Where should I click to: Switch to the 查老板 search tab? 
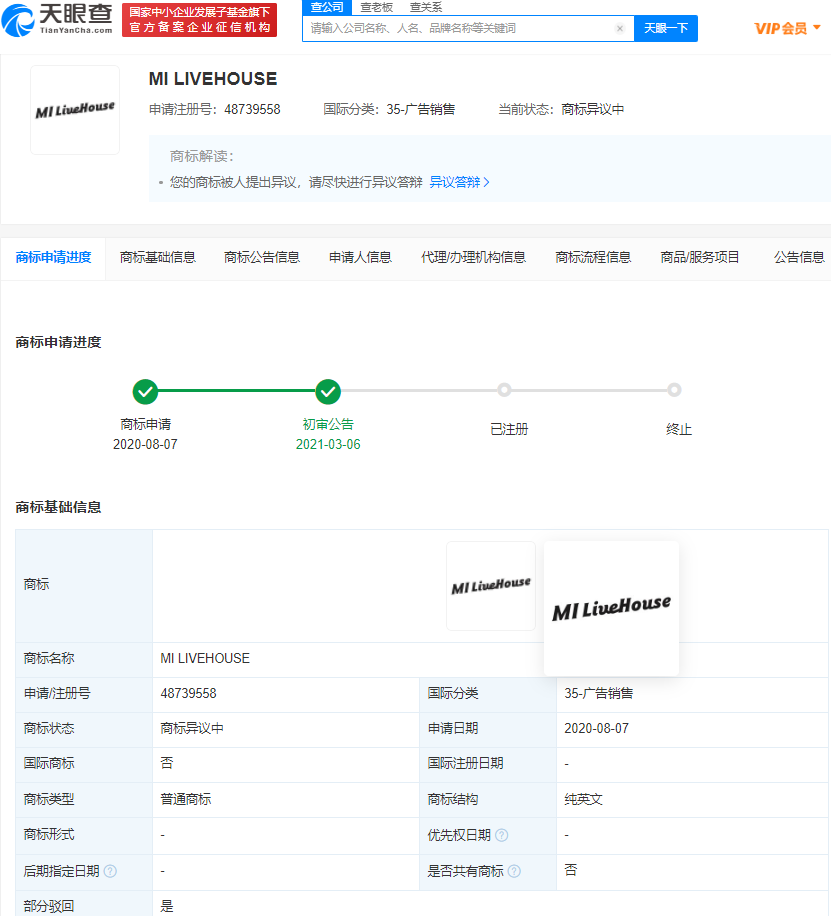click(376, 7)
